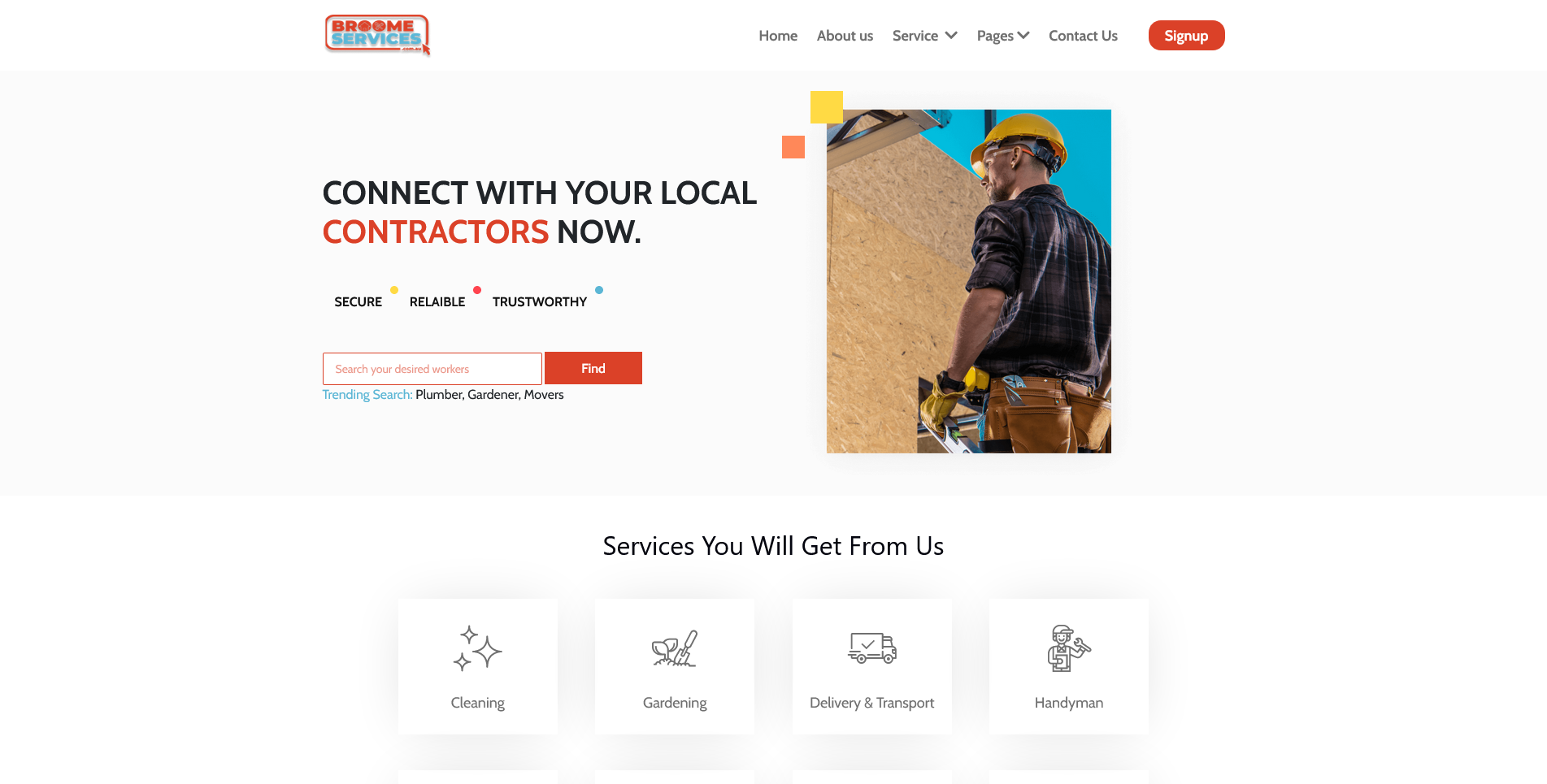Focus the desired workers search field

[x=432, y=369]
